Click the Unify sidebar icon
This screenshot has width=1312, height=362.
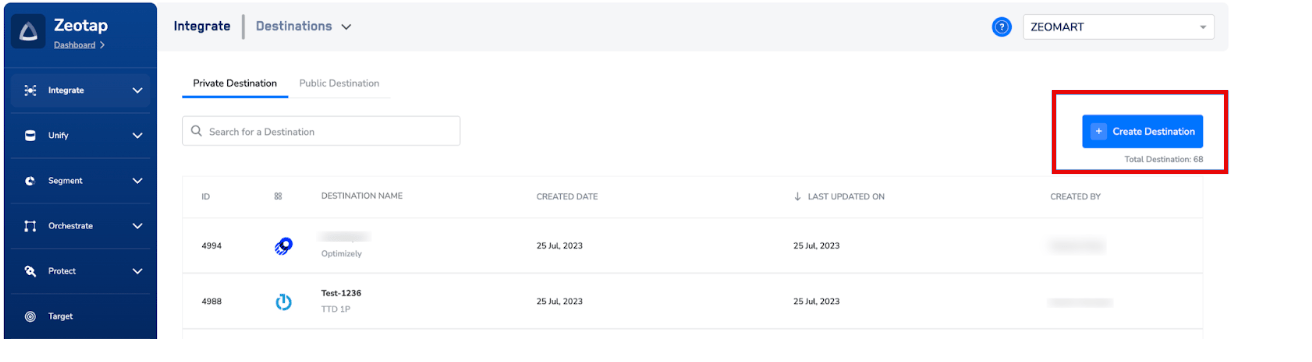[x=31, y=136]
